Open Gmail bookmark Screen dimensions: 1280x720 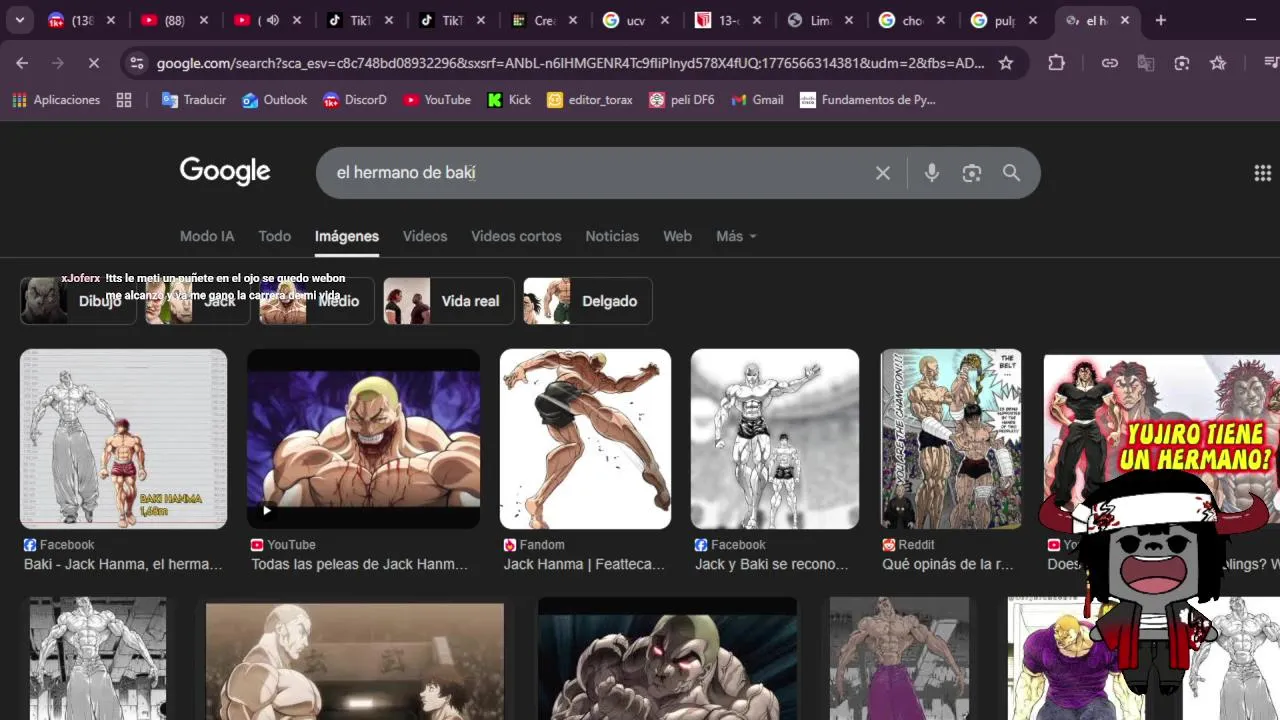758,100
